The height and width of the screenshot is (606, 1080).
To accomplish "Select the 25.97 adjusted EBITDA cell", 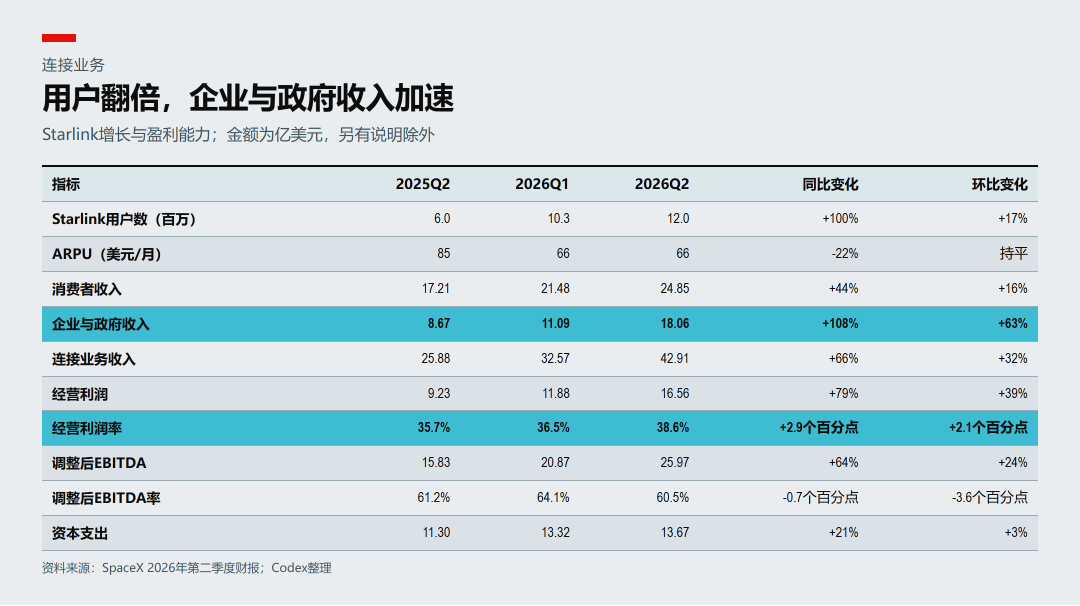I will (x=674, y=463).
